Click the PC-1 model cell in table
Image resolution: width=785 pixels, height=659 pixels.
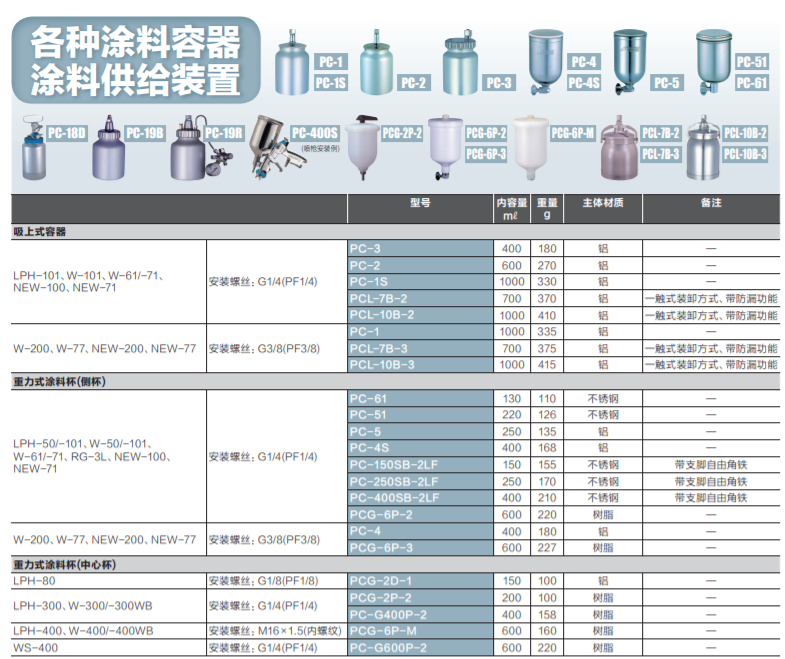420,332
